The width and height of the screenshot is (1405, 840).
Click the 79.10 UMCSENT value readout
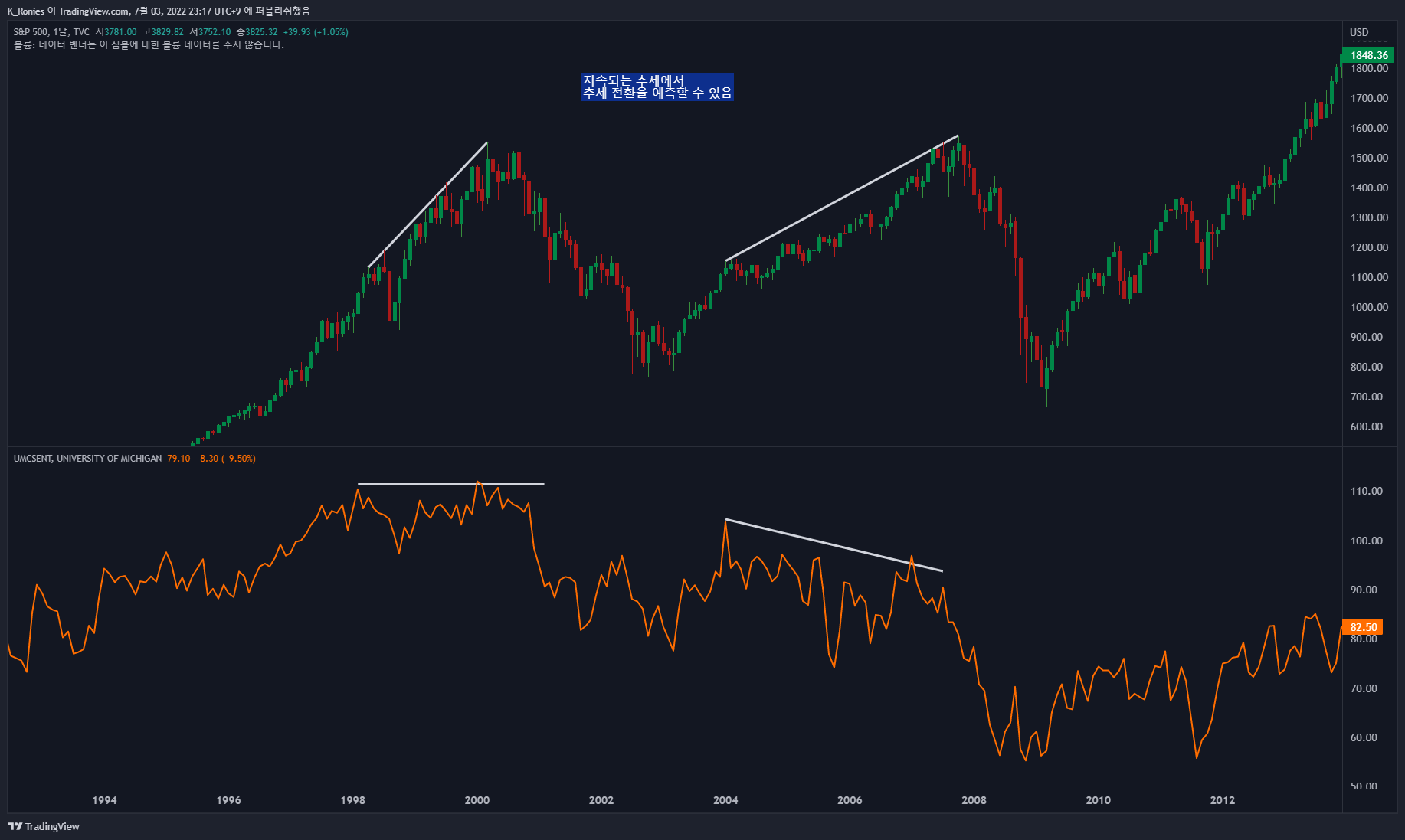[178, 459]
